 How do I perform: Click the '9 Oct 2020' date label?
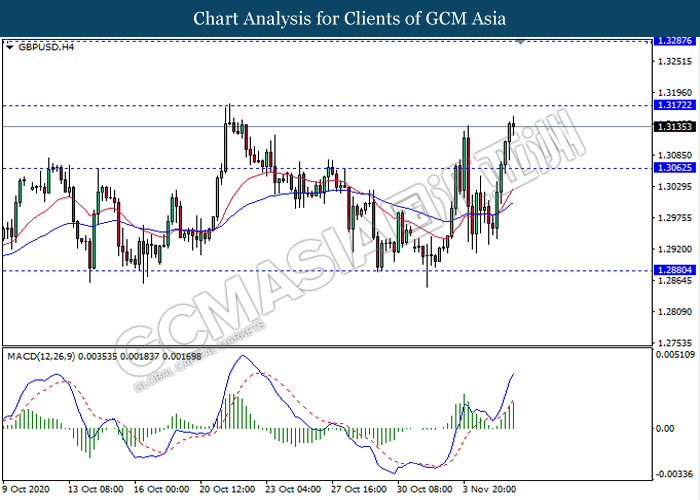26,489
